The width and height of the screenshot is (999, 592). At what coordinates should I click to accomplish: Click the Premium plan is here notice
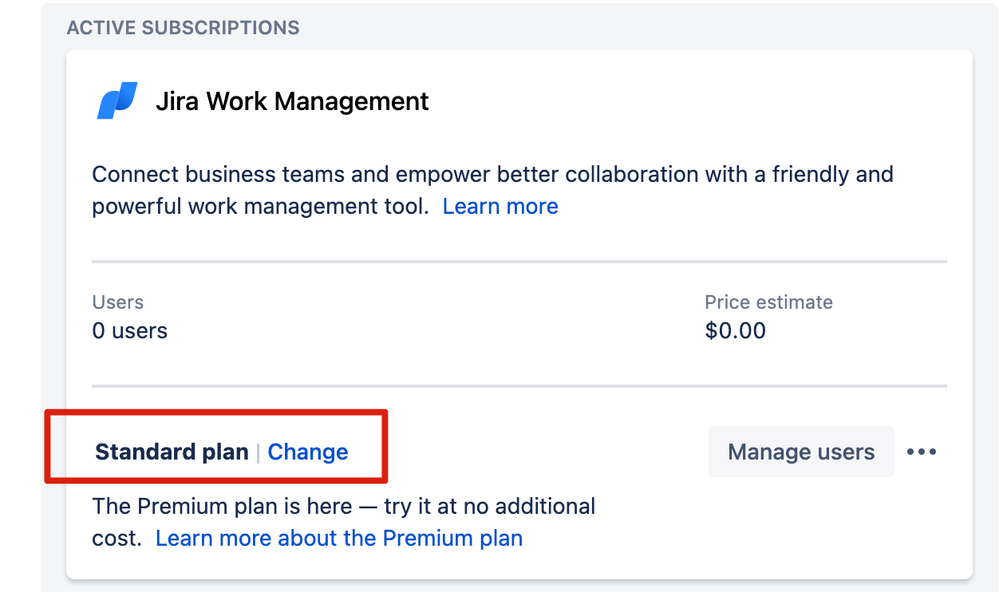(343, 523)
